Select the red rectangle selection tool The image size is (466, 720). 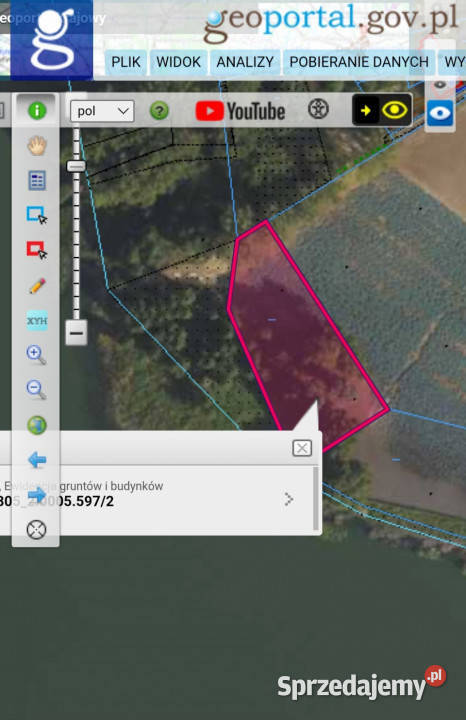tap(37, 250)
